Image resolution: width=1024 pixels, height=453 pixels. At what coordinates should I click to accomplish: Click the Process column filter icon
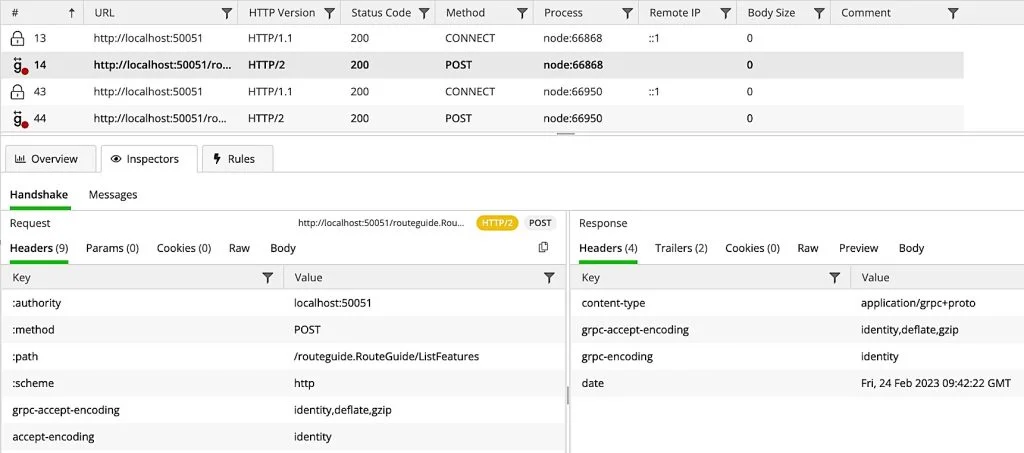coord(627,13)
